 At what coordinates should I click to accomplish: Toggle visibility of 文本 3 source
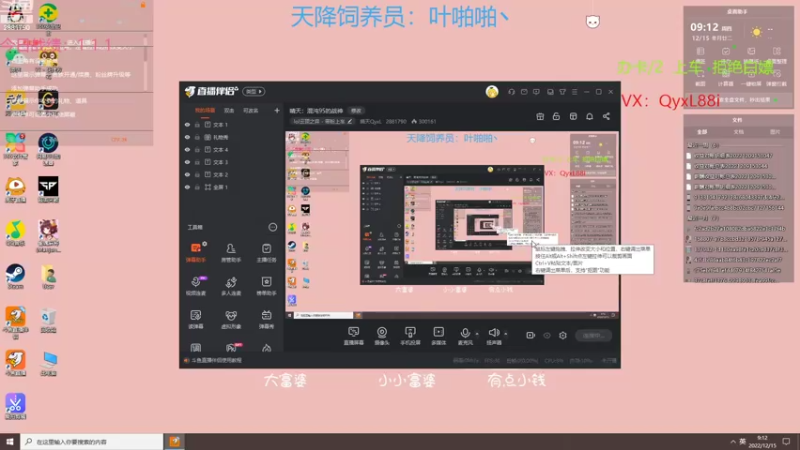tap(187, 162)
